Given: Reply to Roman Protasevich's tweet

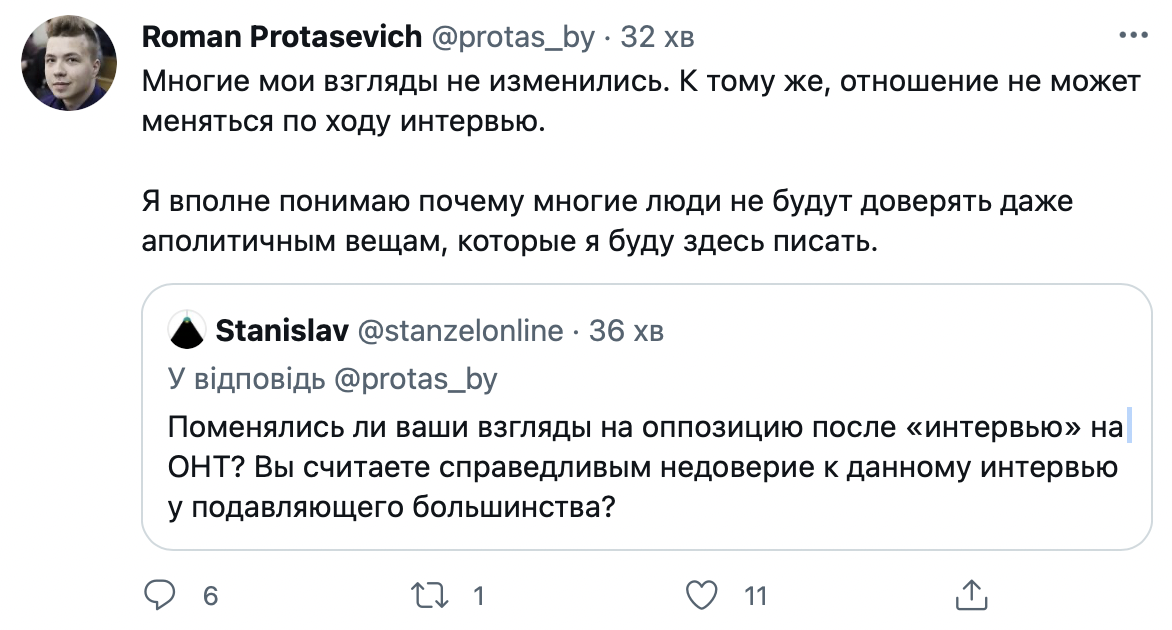Looking at the screenshot, I should click(x=163, y=593).
